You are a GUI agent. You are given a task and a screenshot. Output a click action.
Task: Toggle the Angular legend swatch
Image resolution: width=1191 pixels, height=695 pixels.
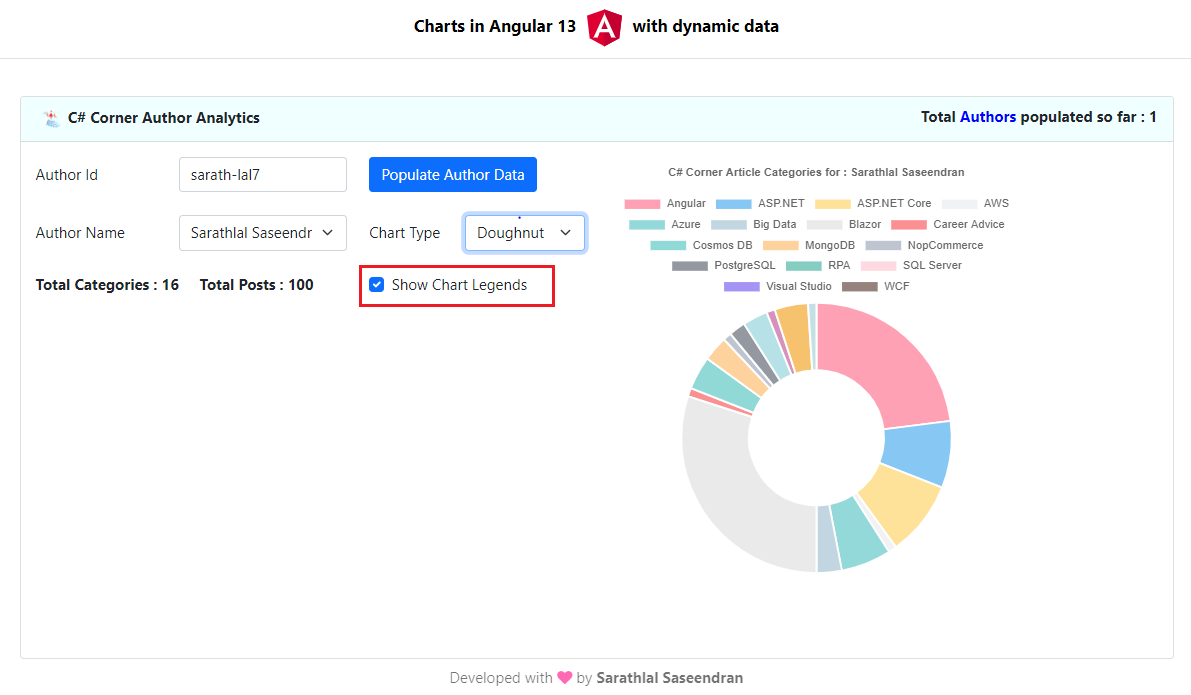coord(642,204)
